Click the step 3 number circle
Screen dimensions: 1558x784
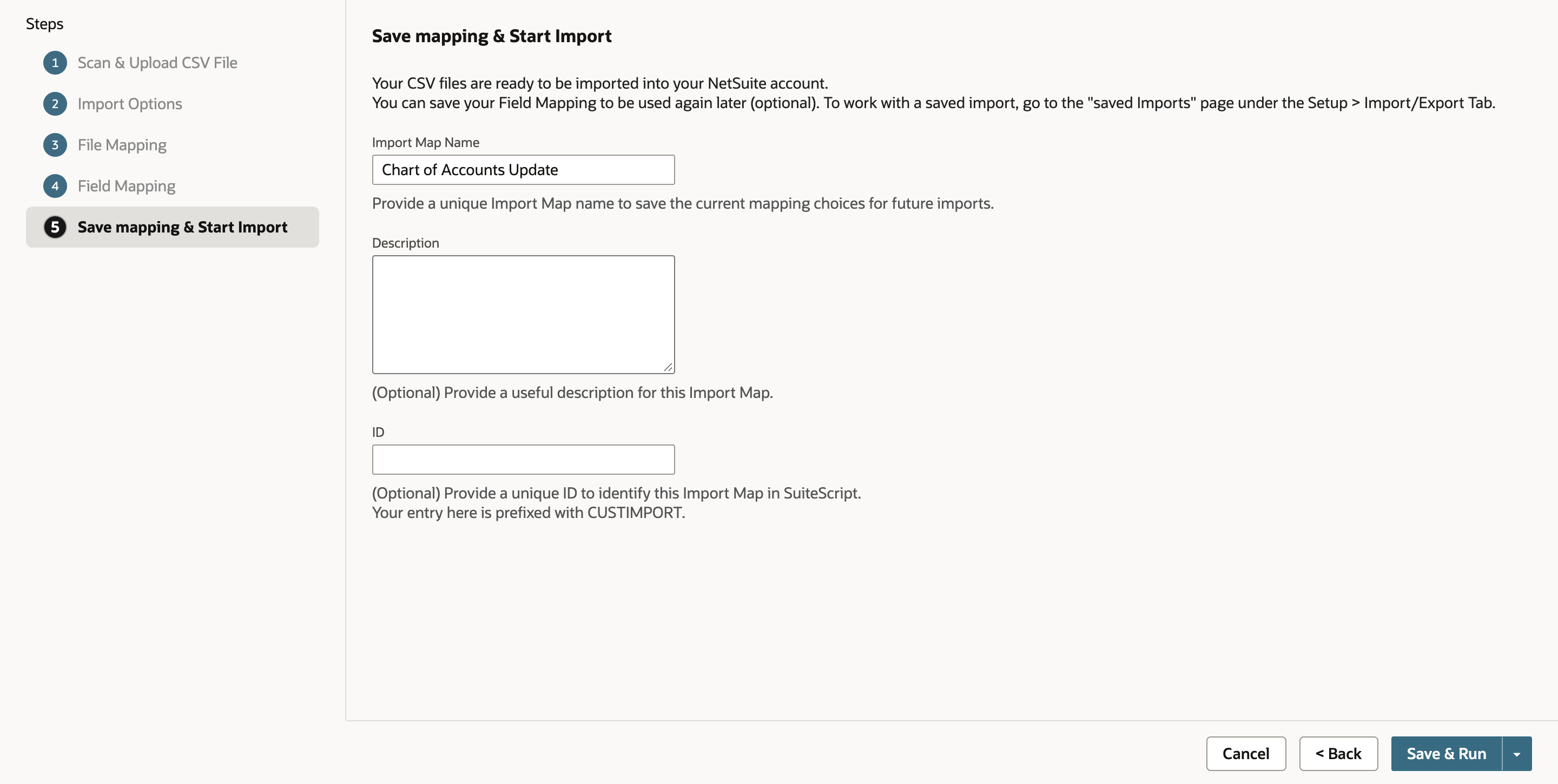click(55, 145)
